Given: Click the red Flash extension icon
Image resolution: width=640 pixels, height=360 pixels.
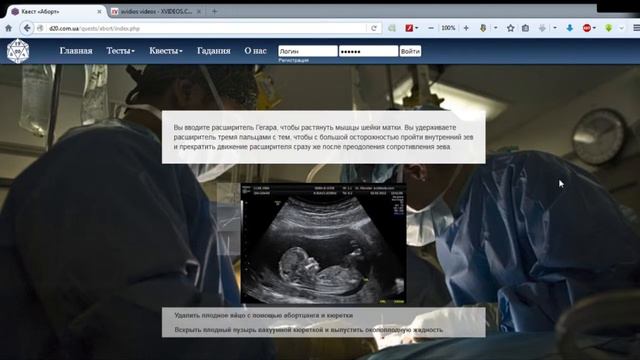Looking at the screenshot, I should tap(409, 28).
